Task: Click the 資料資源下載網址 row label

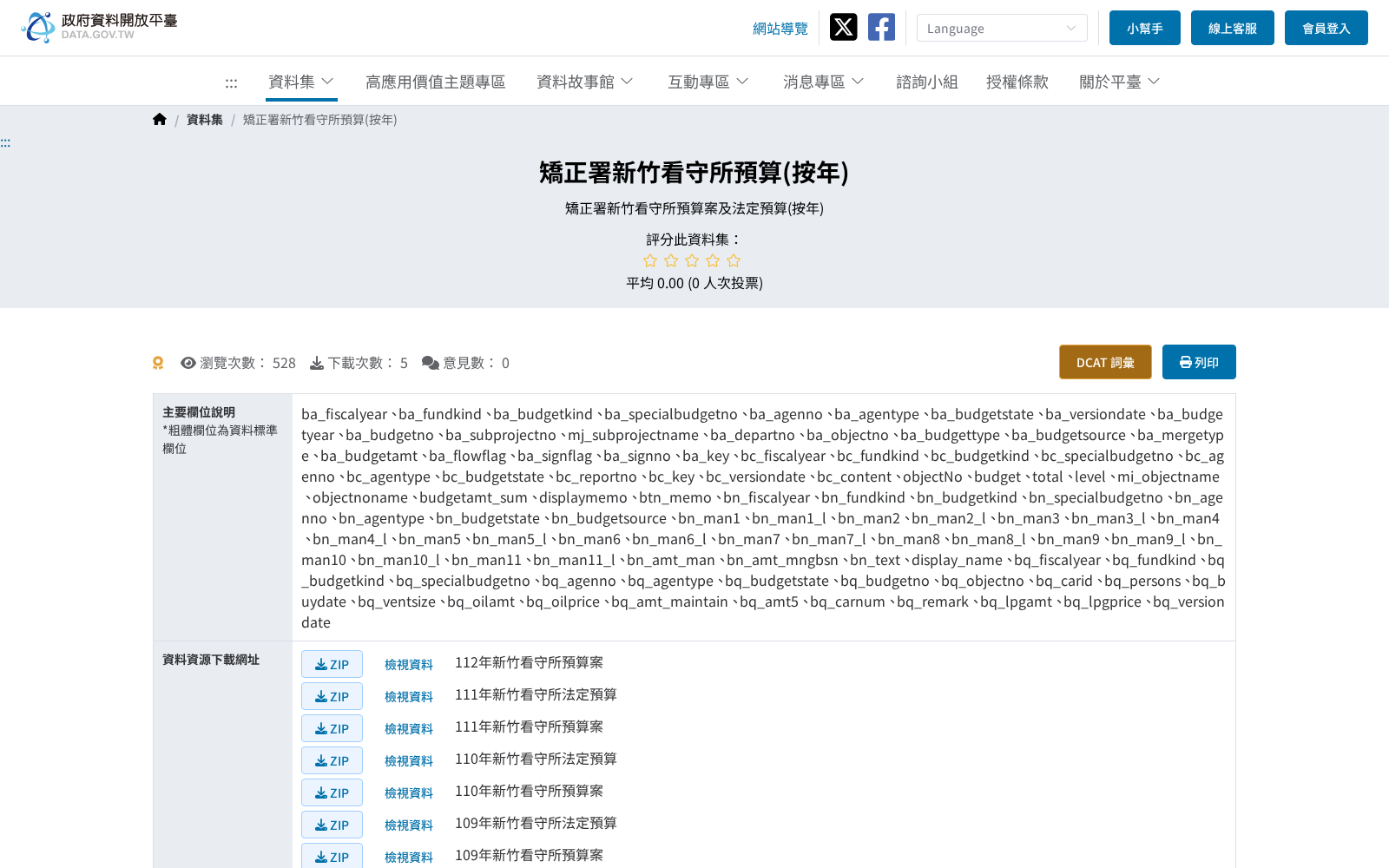Action: pyautogui.click(x=211, y=660)
